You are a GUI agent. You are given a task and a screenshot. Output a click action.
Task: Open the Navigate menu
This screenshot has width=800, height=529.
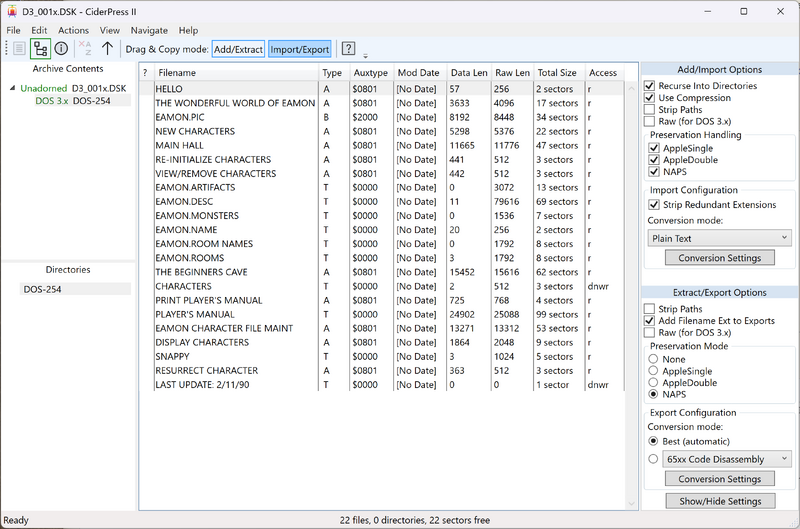click(149, 30)
